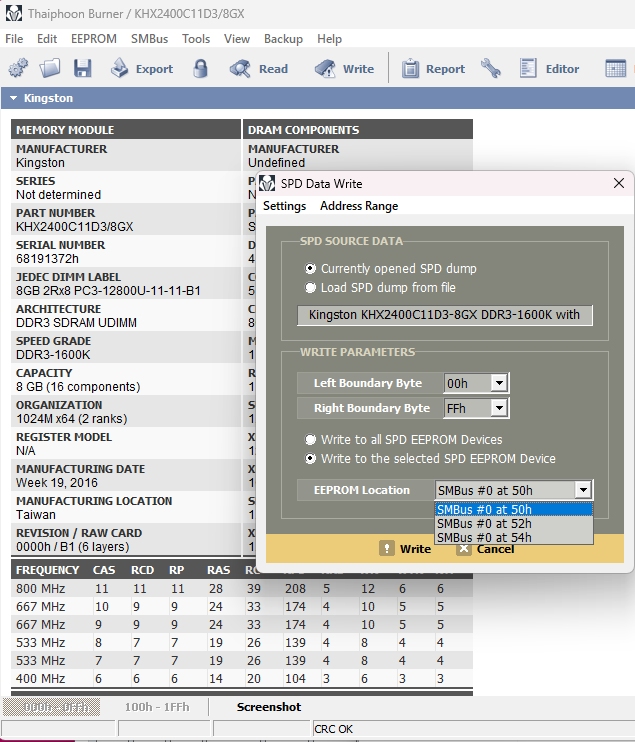Click SPD Data Write dialog title icon
Image resolution: width=635 pixels, height=742 pixels.
pyautogui.click(x=267, y=184)
